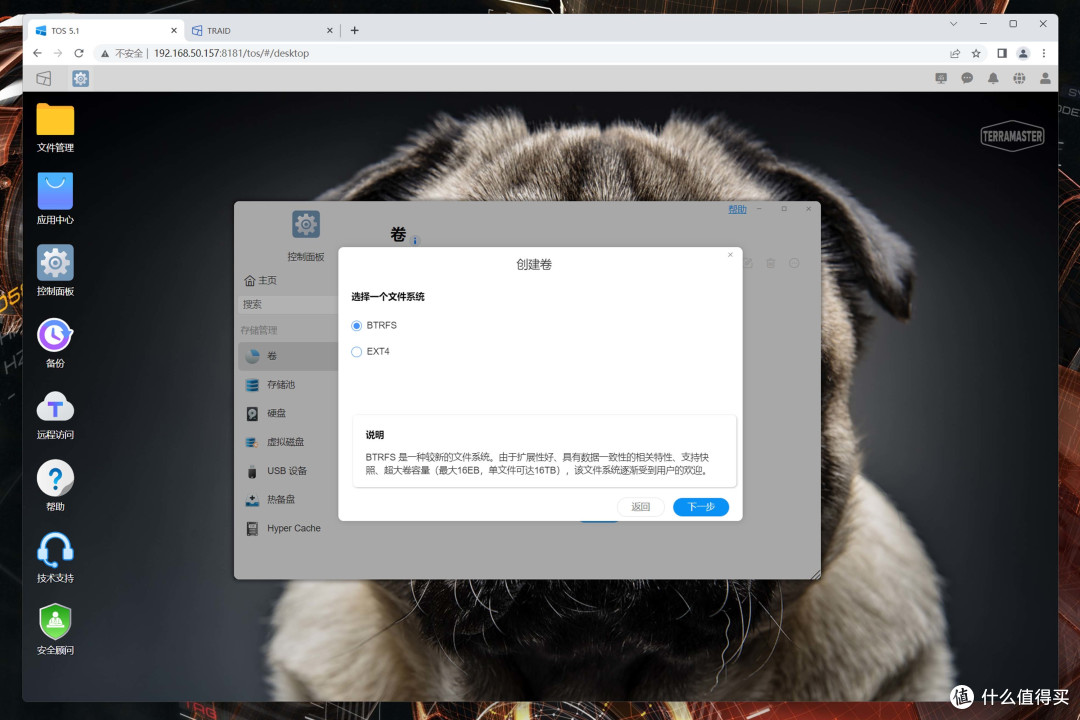Image resolution: width=1080 pixels, height=720 pixels.
Task: Go to 主页 home in control panel
Action: [x=260, y=280]
